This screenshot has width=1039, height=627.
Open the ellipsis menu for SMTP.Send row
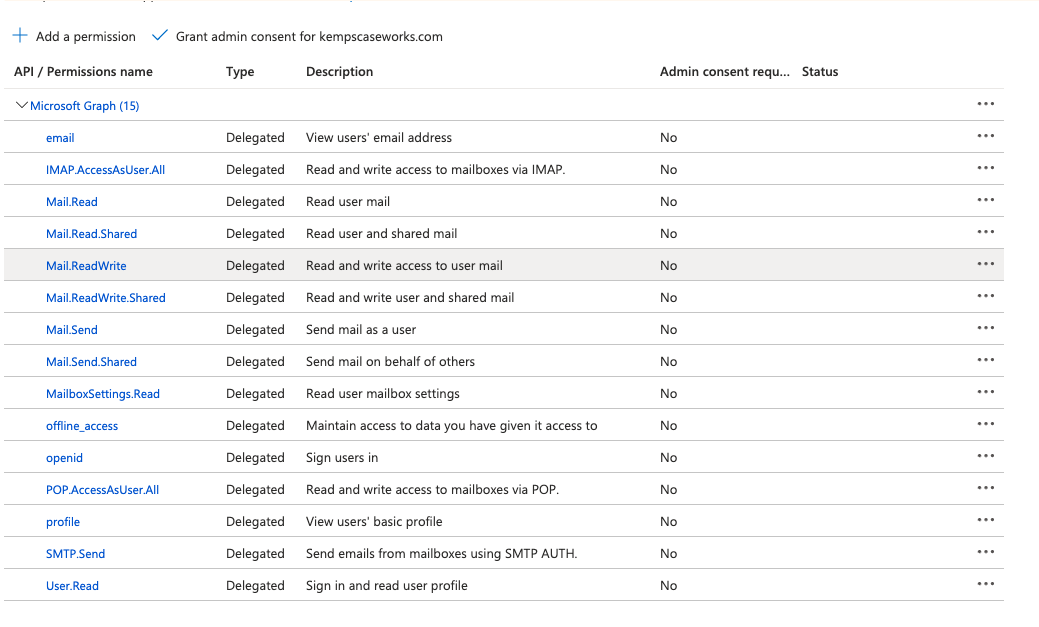click(x=986, y=552)
